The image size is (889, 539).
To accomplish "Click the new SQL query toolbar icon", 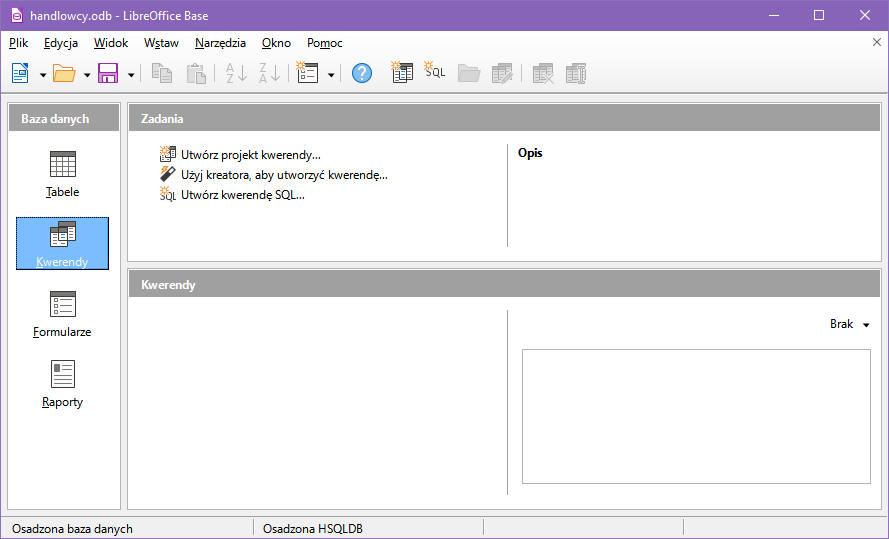I will [435, 73].
